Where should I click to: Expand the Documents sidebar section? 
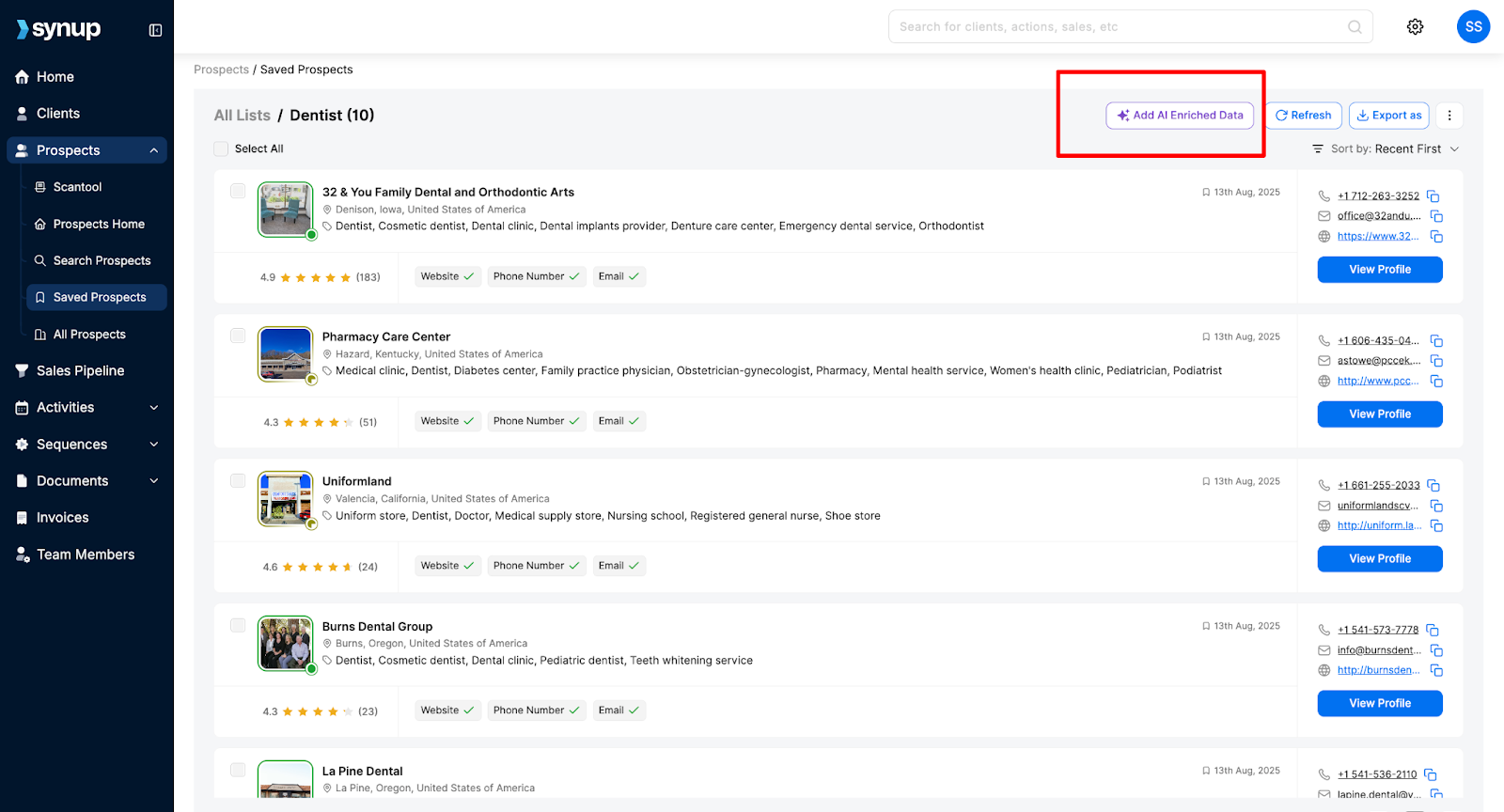coord(154,481)
